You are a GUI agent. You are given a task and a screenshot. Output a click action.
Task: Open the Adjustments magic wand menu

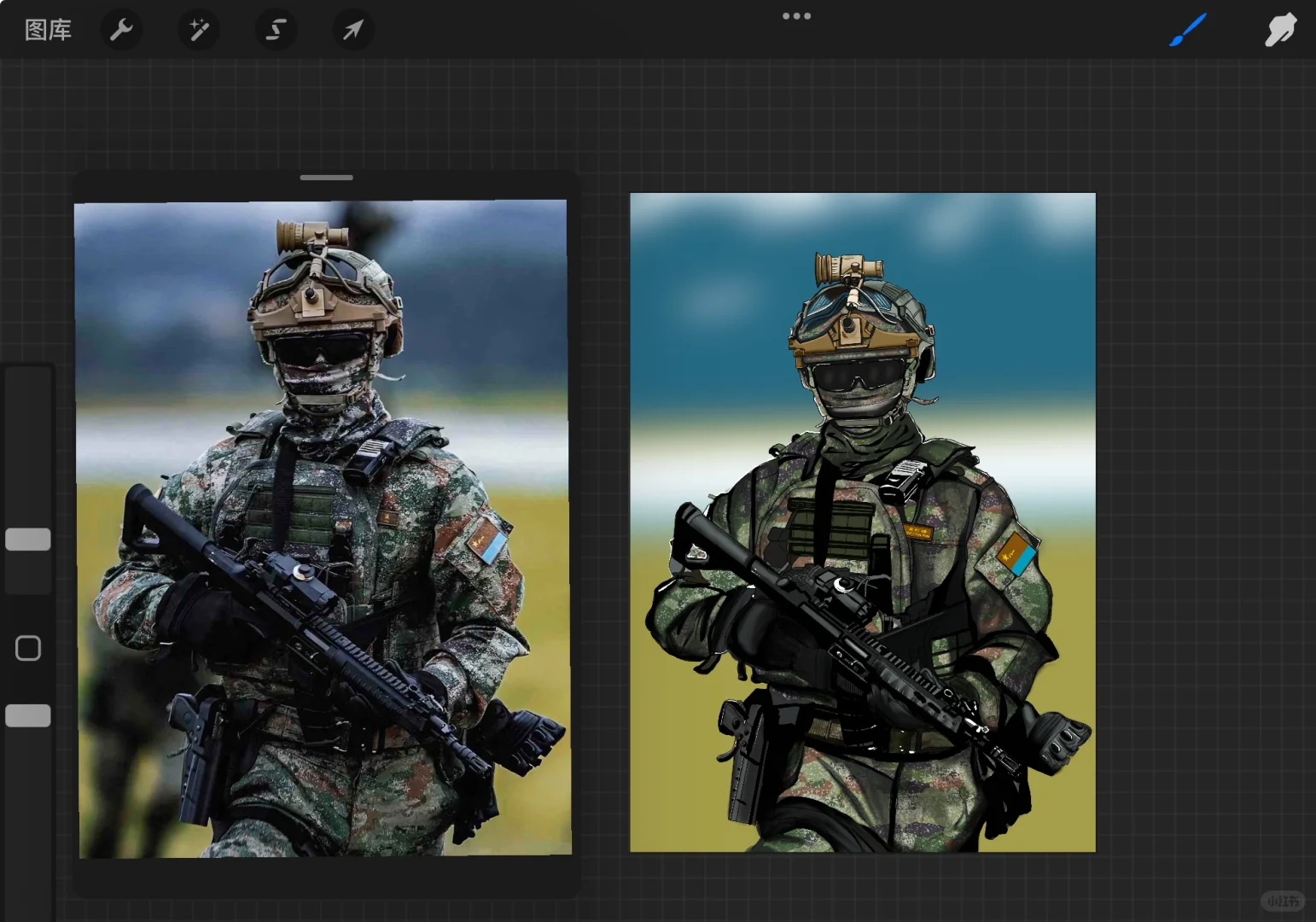(x=199, y=31)
